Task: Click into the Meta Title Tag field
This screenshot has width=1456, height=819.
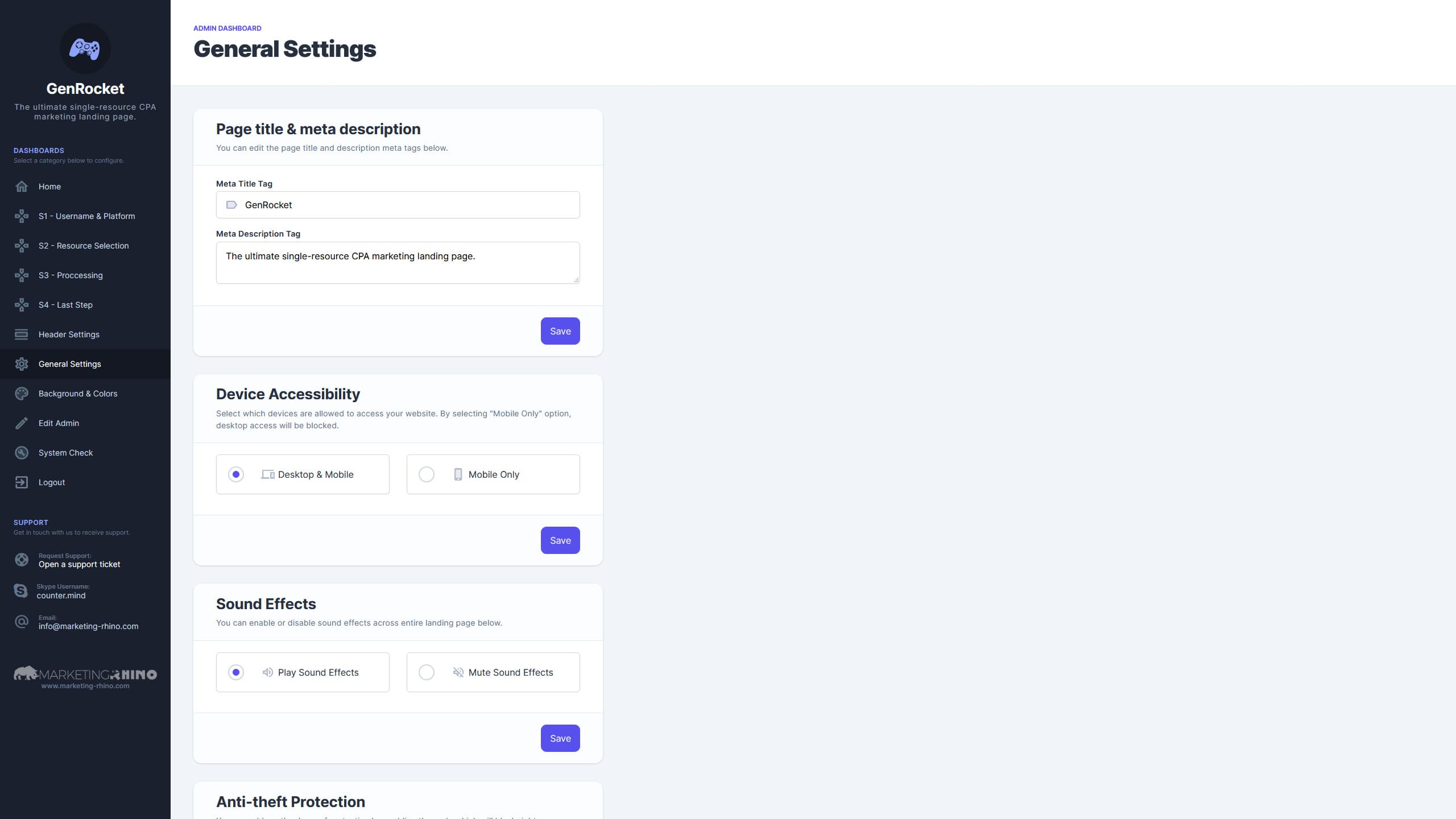Action: tap(398, 205)
